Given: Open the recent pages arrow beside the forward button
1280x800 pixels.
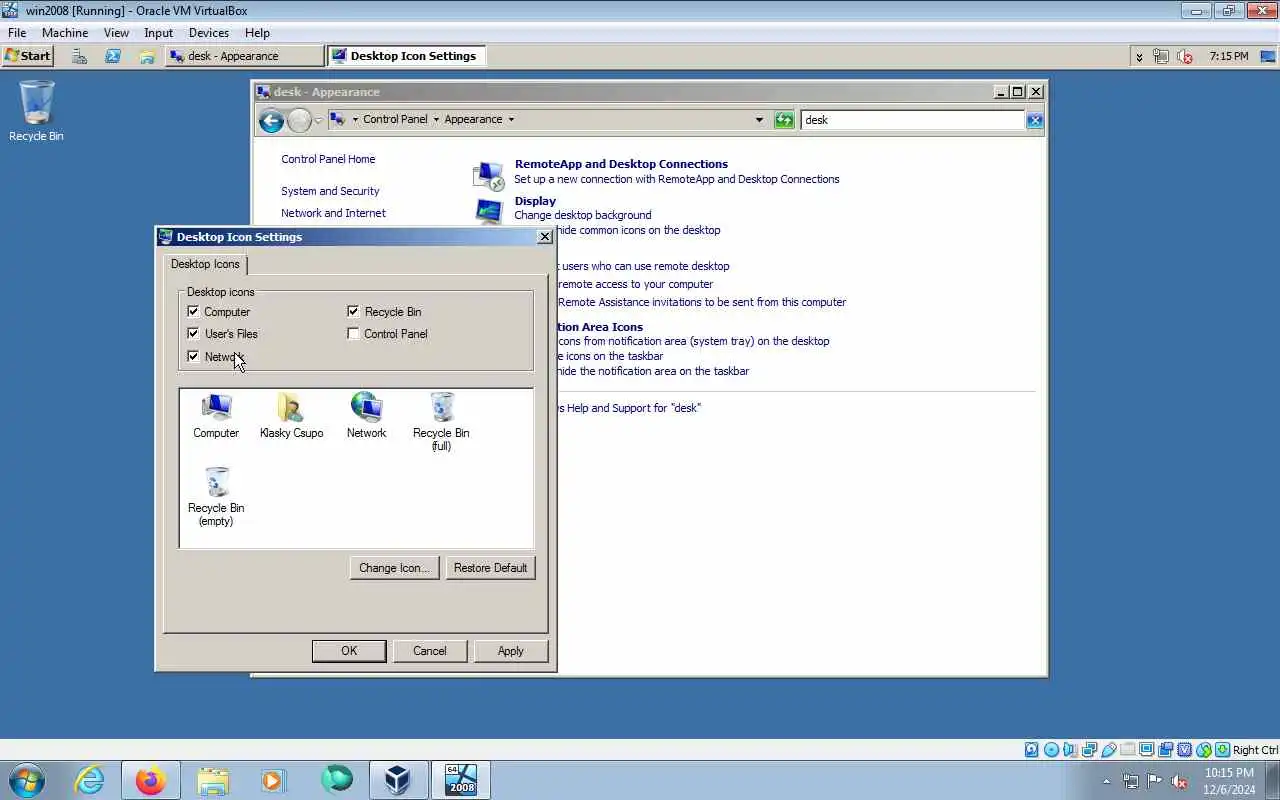Looking at the screenshot, I should (319, 121).
